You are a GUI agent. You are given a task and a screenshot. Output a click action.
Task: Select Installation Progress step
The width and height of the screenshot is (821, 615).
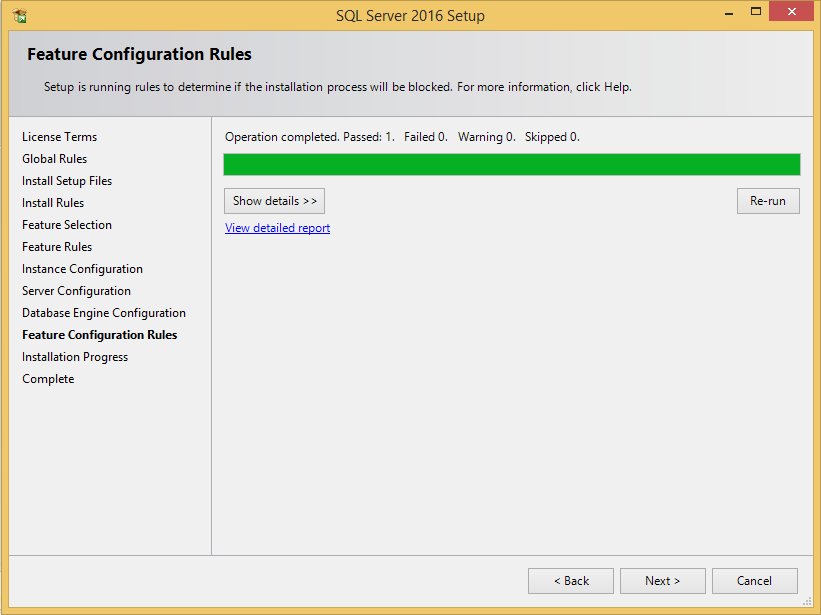pyautogui.click(x=75, y=356)
